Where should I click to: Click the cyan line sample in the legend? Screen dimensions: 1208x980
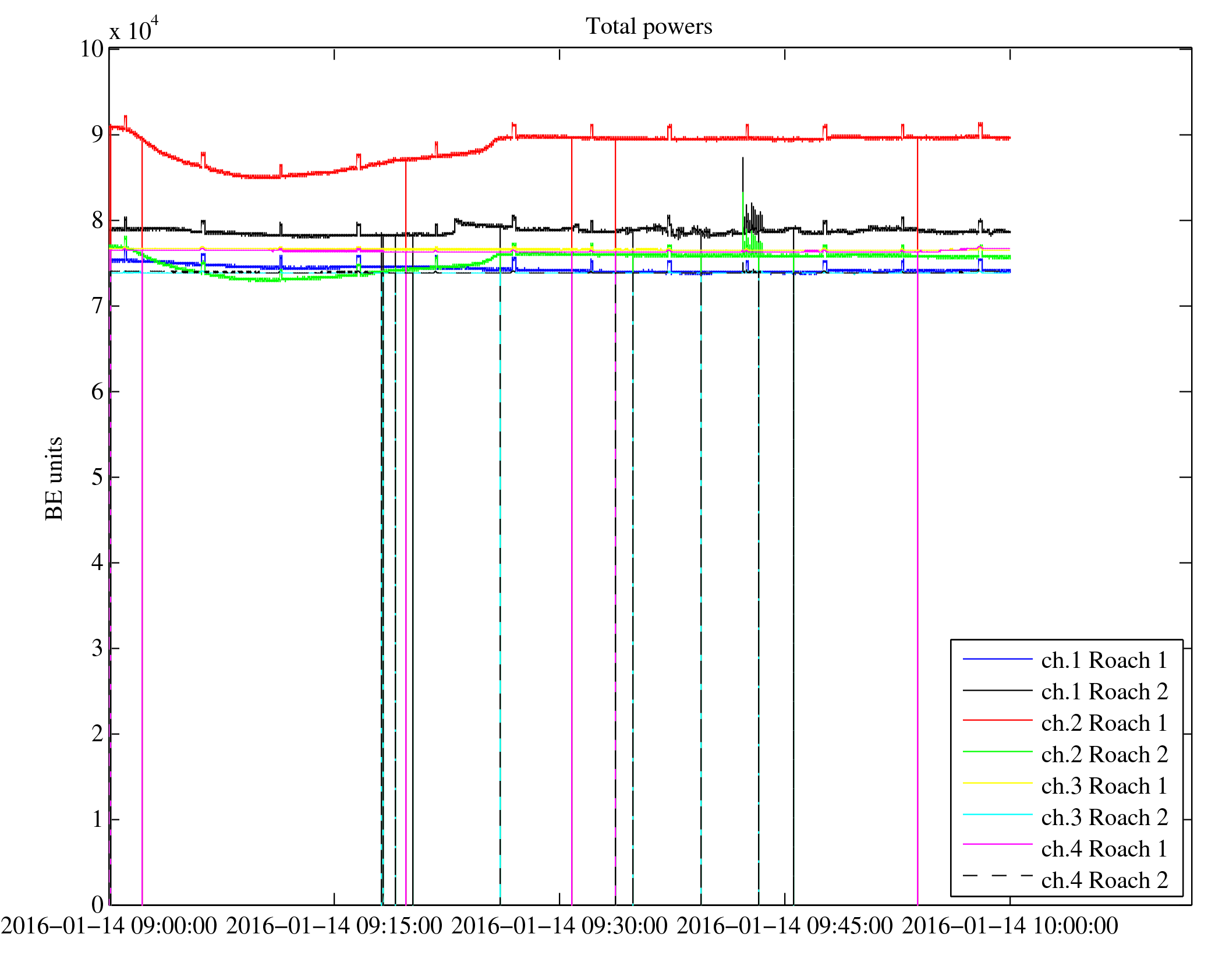coord(997,815)
